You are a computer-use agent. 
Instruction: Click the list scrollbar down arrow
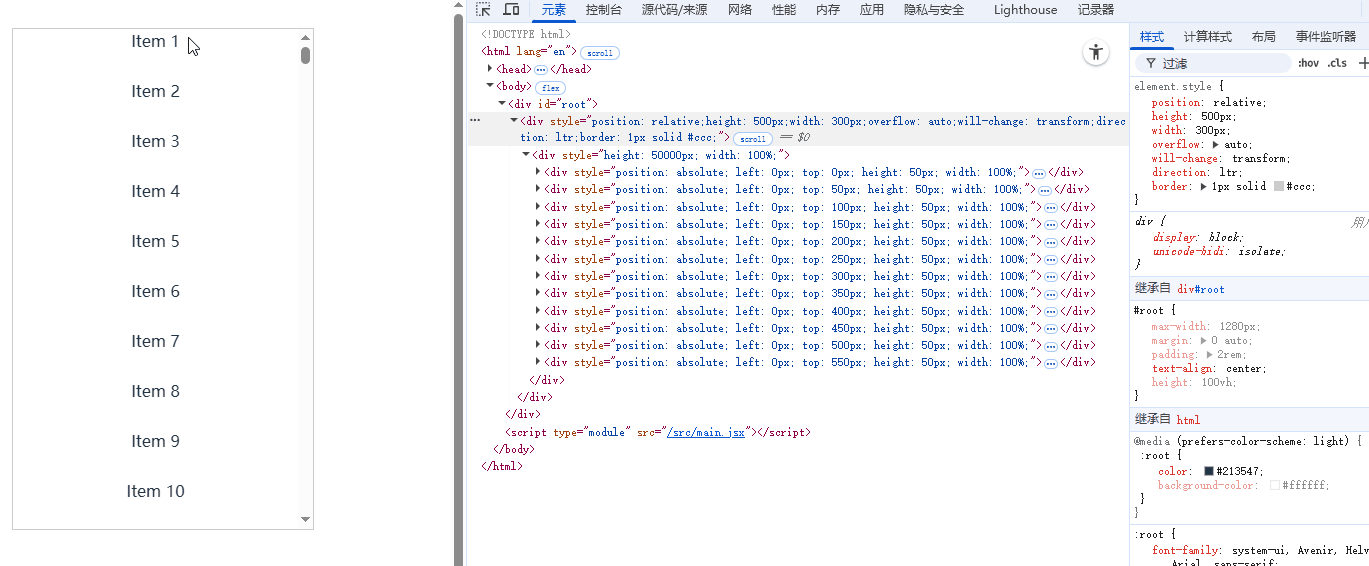306,520
